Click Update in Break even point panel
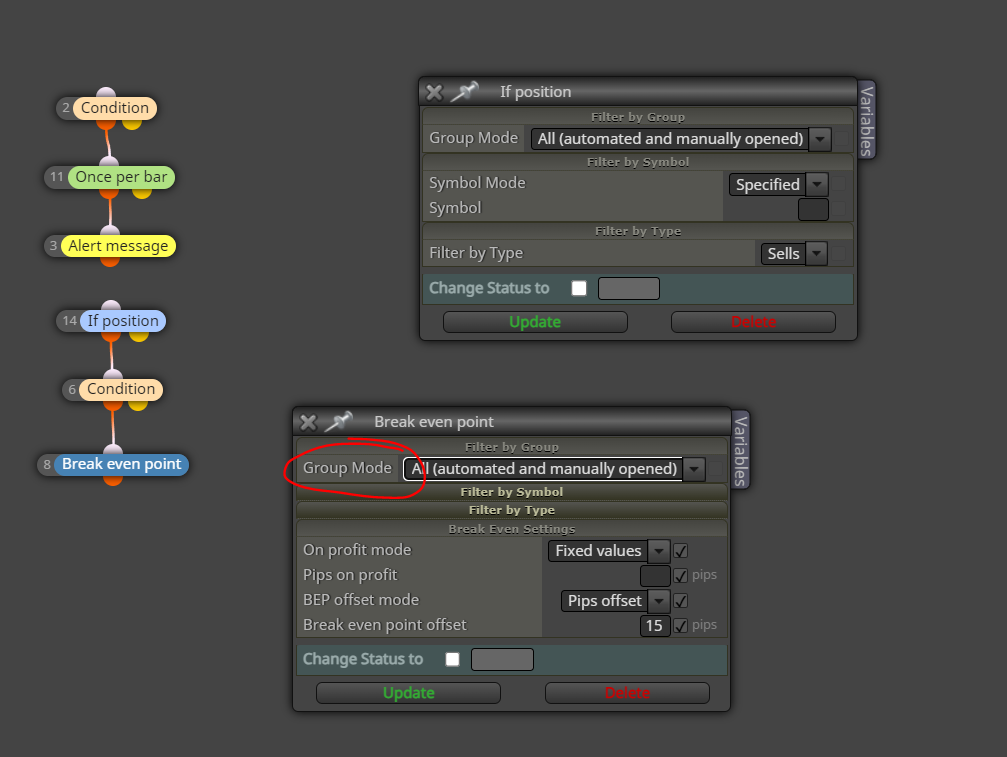 (x=408, y=693)
